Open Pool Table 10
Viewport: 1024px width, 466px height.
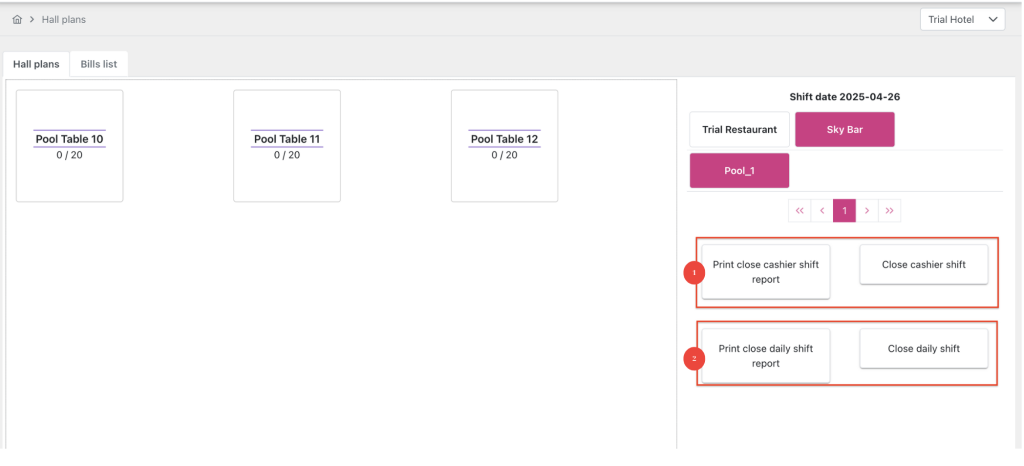[x=69, y=146]
